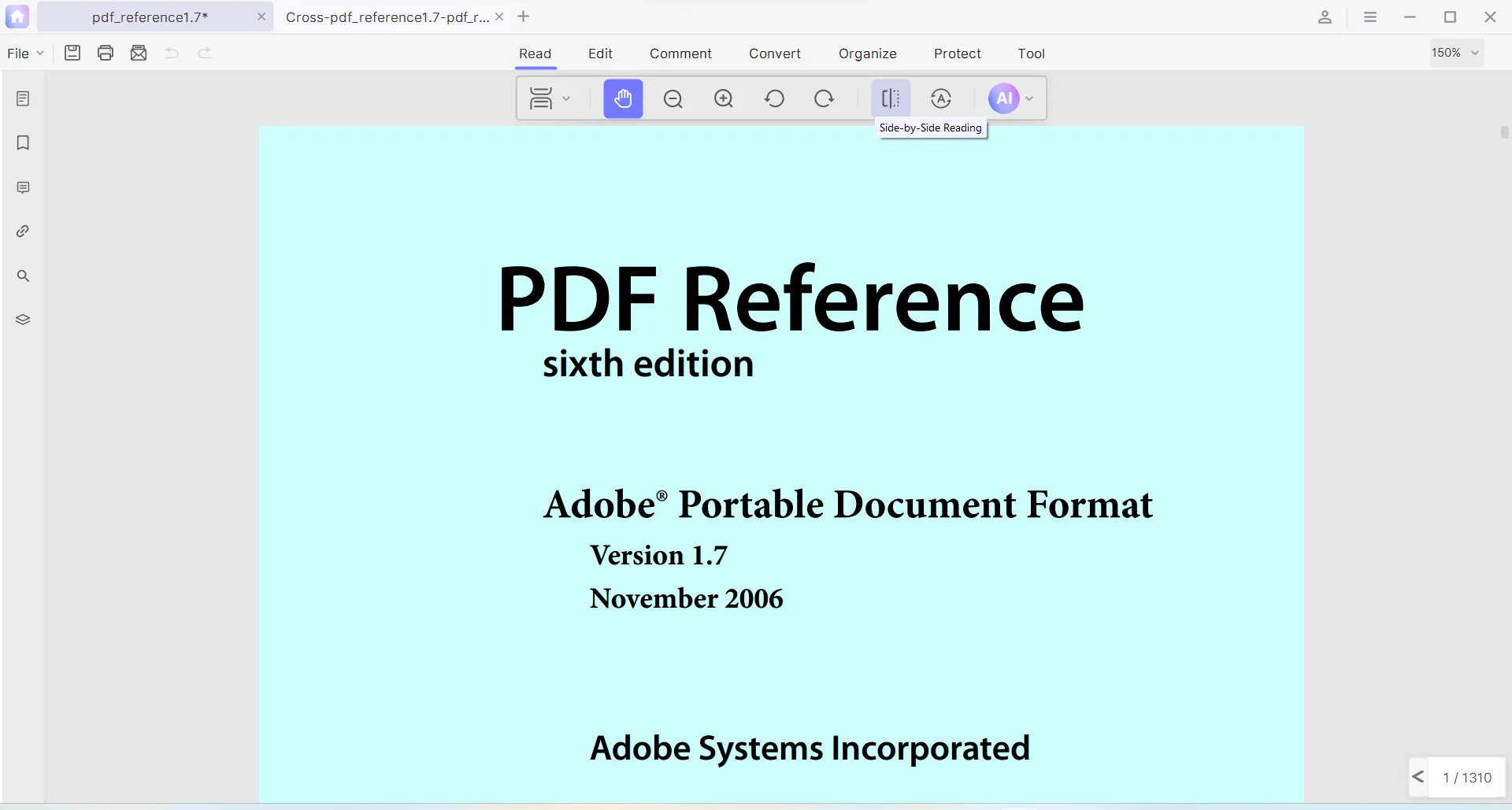Expand the page display mode dropdown

[x=549, y=98]
